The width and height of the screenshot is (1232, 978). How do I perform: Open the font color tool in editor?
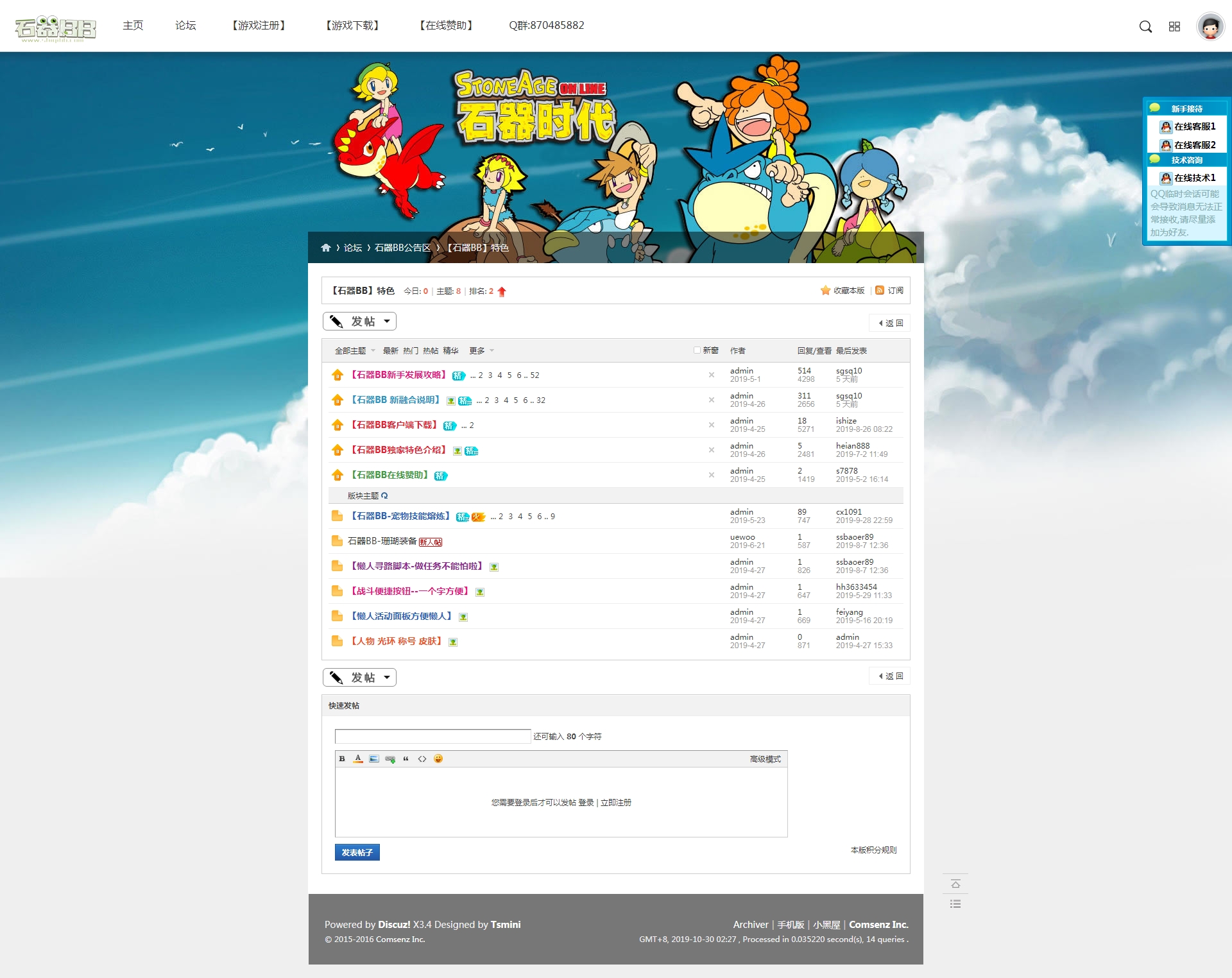358,759
